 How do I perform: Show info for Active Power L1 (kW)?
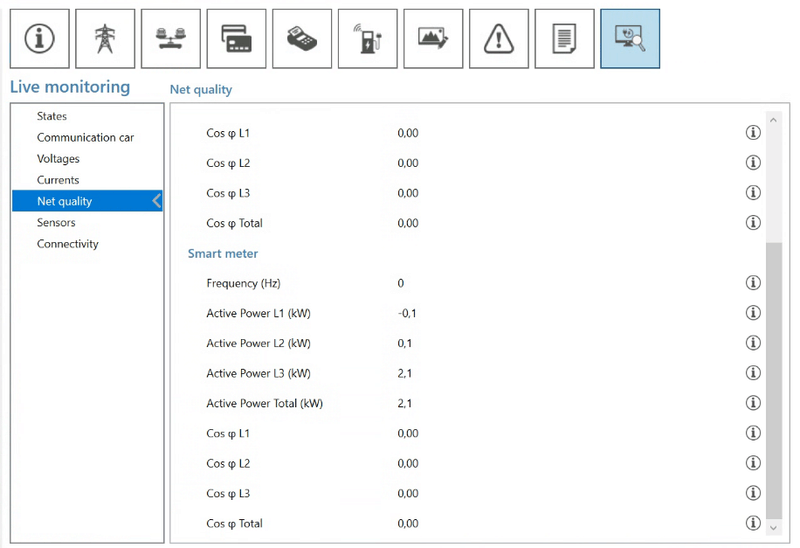(x=753, y=313)
